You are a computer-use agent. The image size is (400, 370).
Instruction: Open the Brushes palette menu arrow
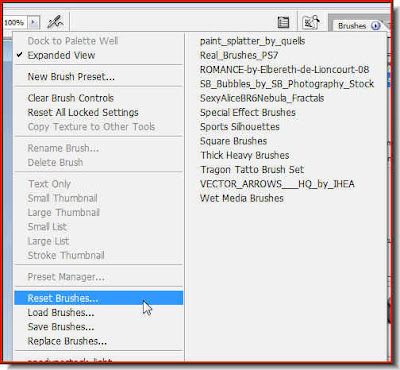coord(376,26)
